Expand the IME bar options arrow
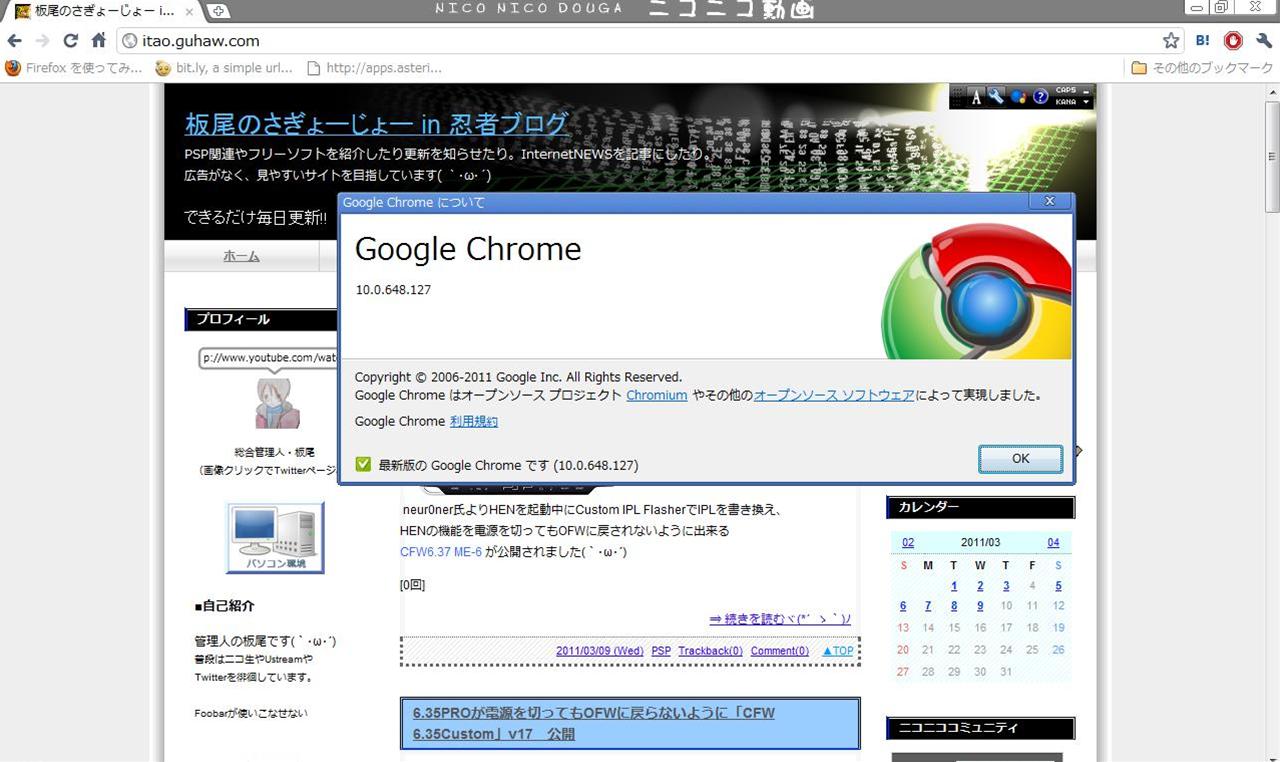 click(1086, 102)
